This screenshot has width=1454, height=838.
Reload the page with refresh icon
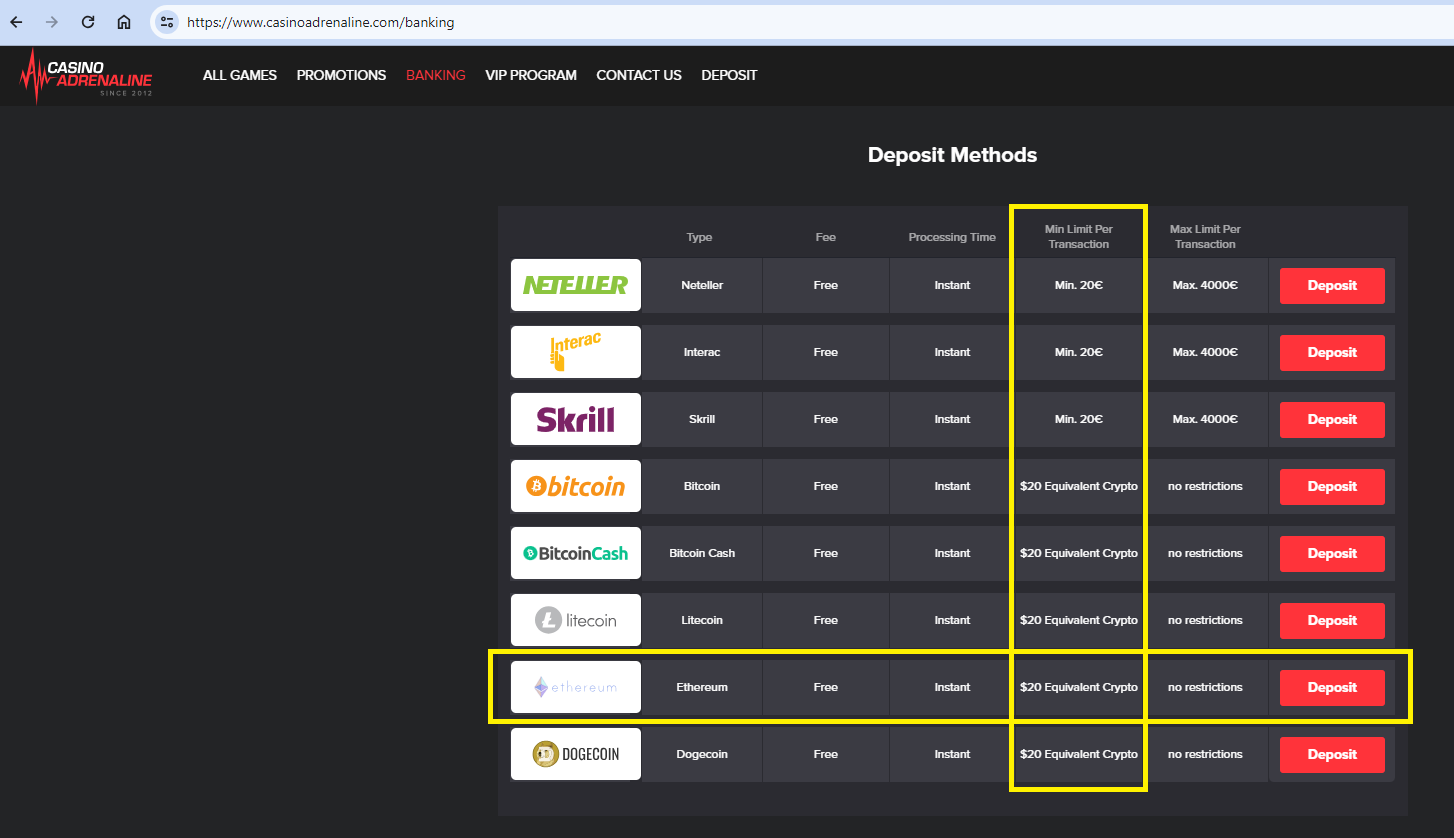click(x=88, y=22)
